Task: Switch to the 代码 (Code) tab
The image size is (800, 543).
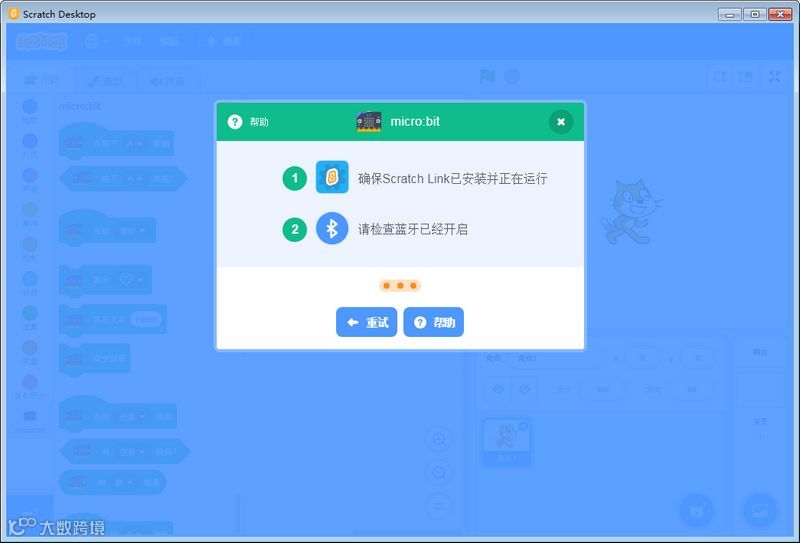Action: 41,81
